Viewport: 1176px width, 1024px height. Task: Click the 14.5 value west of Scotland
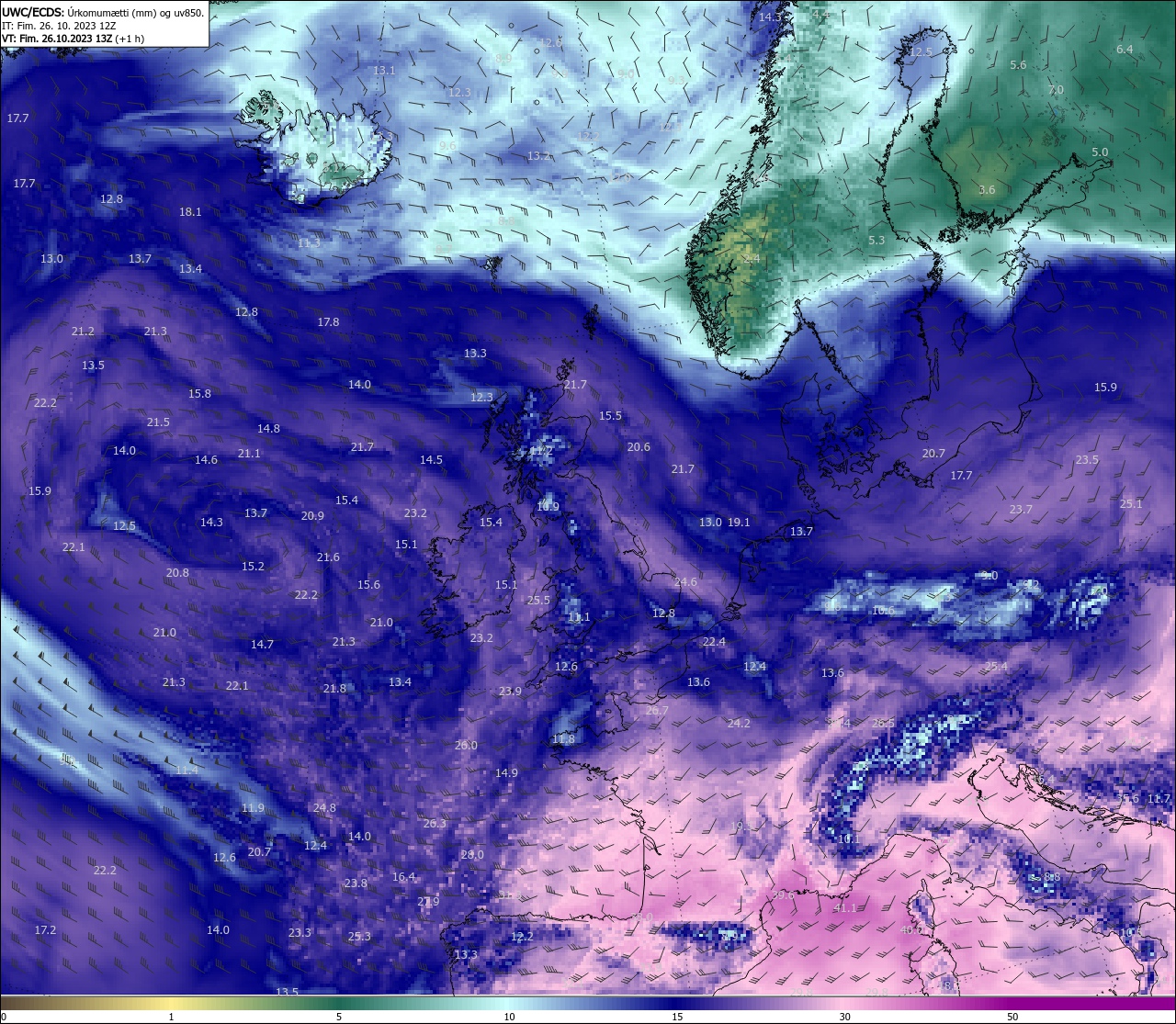point(431,460)
